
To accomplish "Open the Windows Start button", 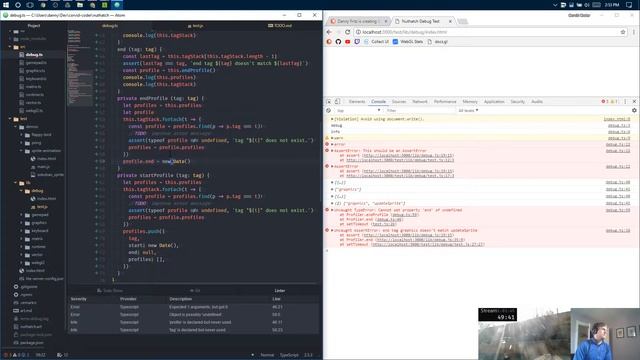I will (x=6, y=4).
